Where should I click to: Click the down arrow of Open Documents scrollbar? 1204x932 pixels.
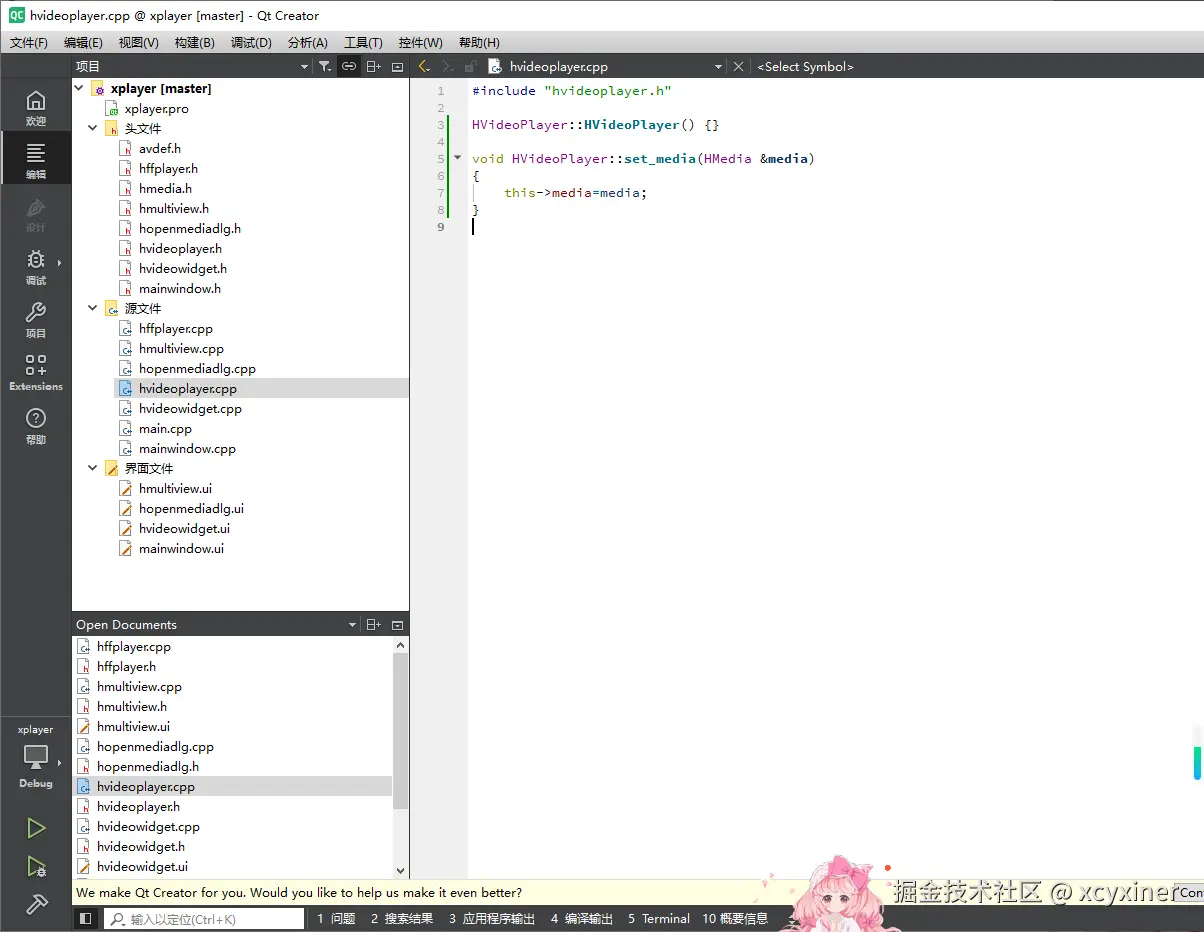coord(401,871)
